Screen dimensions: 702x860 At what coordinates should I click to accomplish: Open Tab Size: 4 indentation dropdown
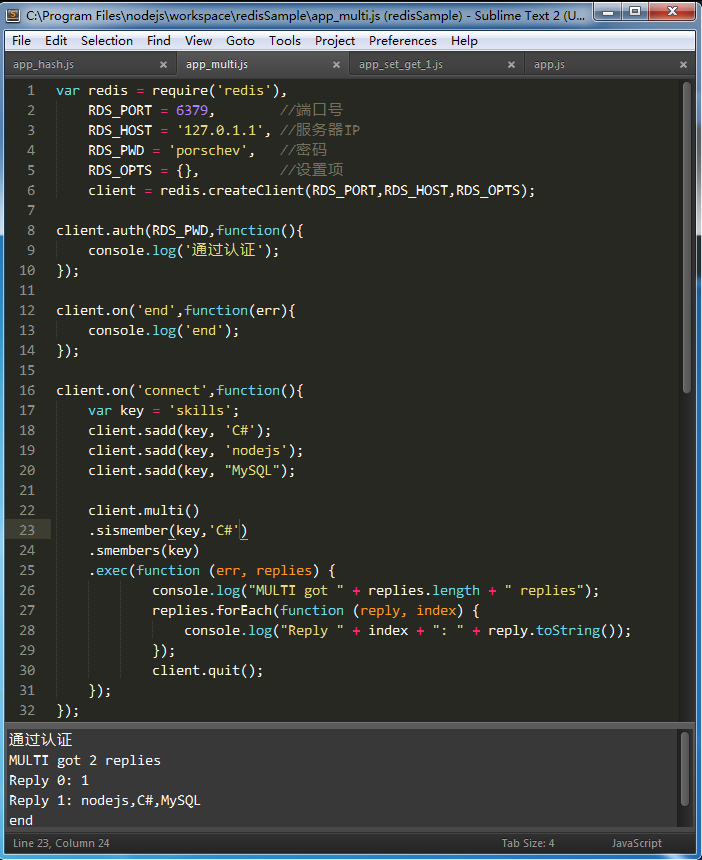[x=527, y=843]
